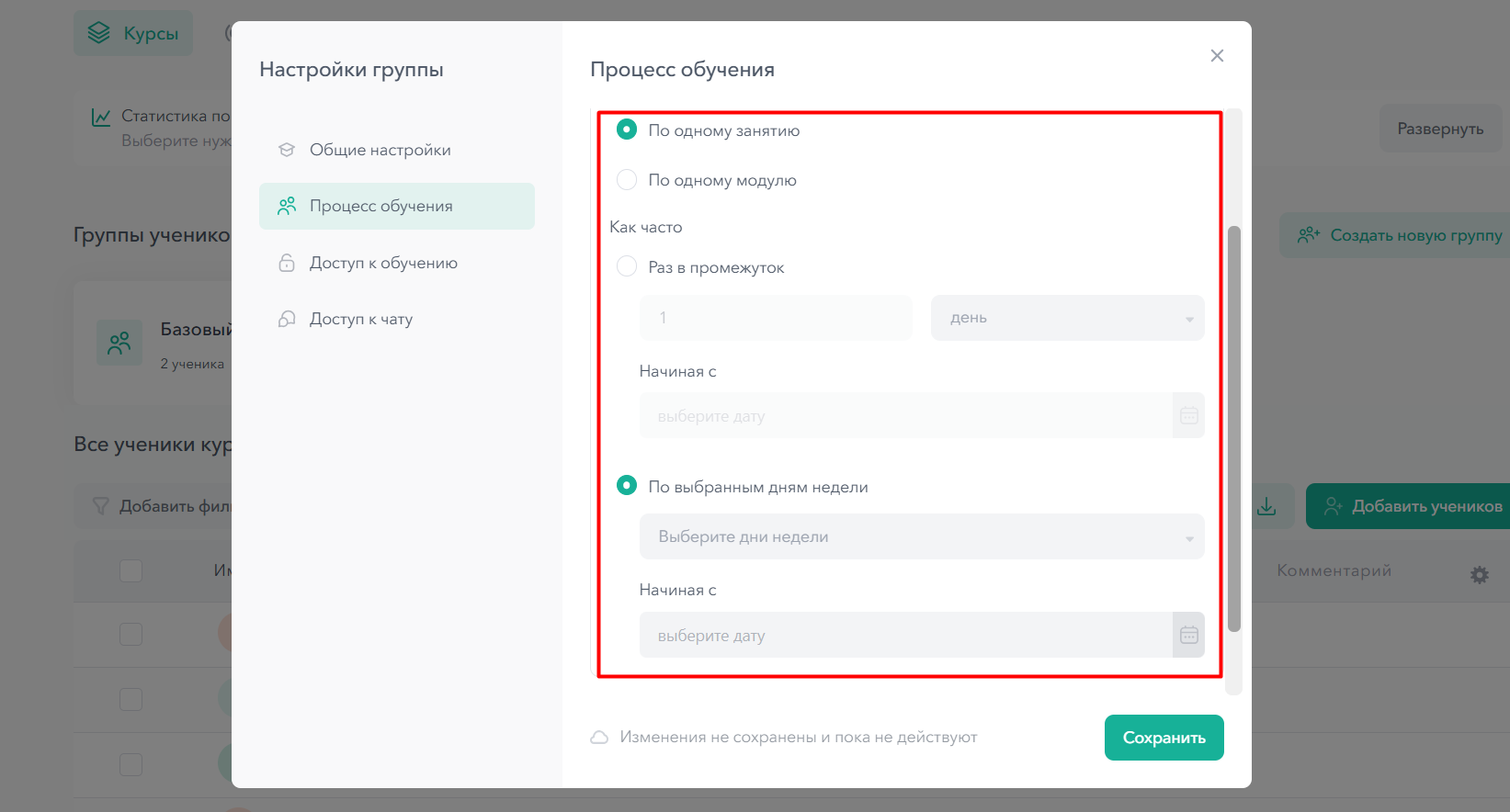
Task: Tick the checkbox in the table header
Action: coord(131,570)
